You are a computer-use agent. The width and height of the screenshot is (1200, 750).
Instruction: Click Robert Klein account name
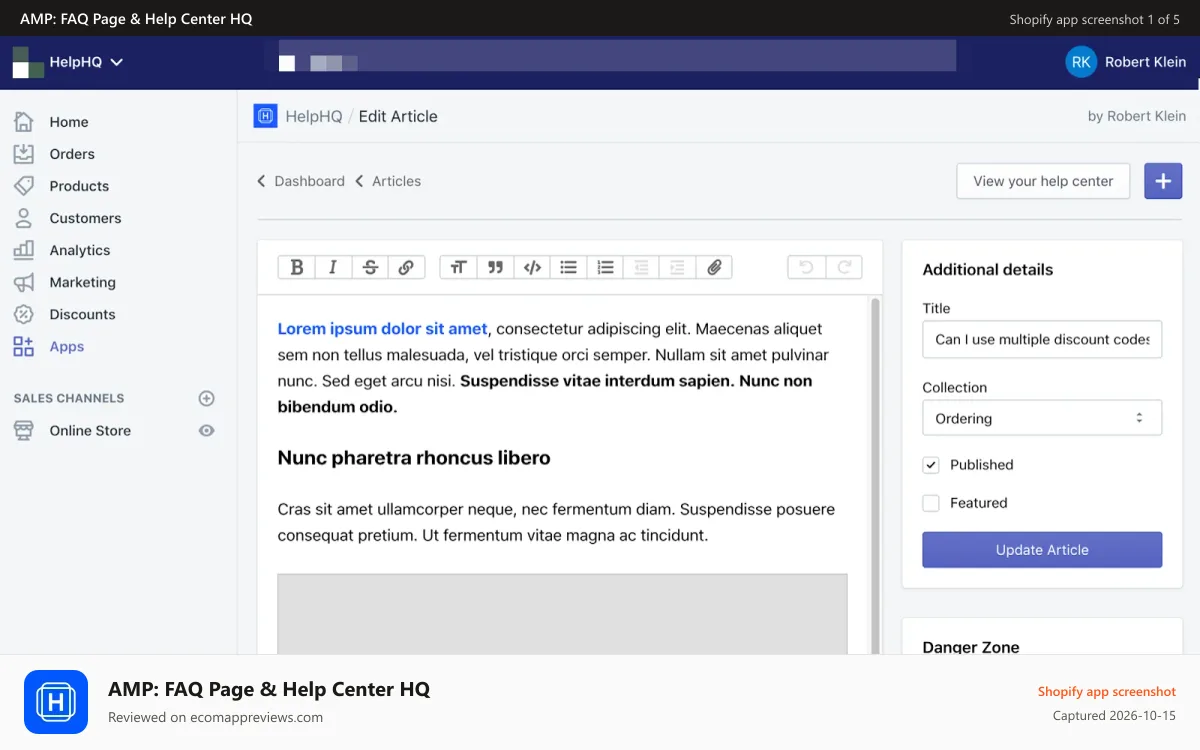1145,62
